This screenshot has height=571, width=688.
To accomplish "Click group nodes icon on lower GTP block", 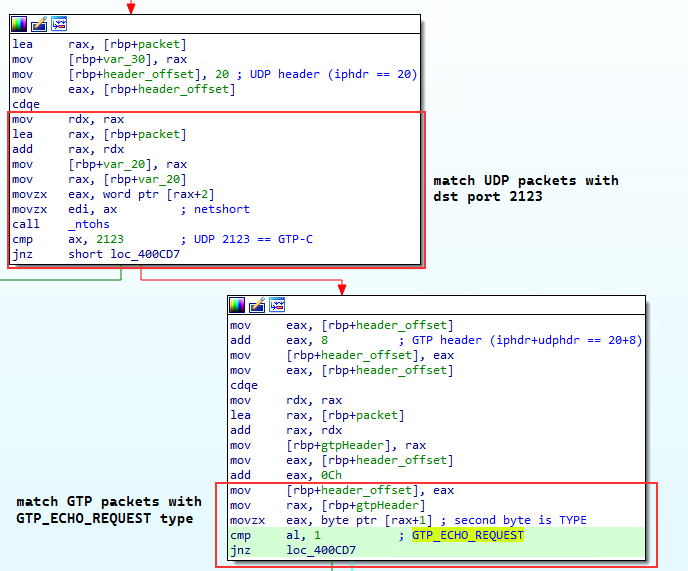I will coord(277,305).
